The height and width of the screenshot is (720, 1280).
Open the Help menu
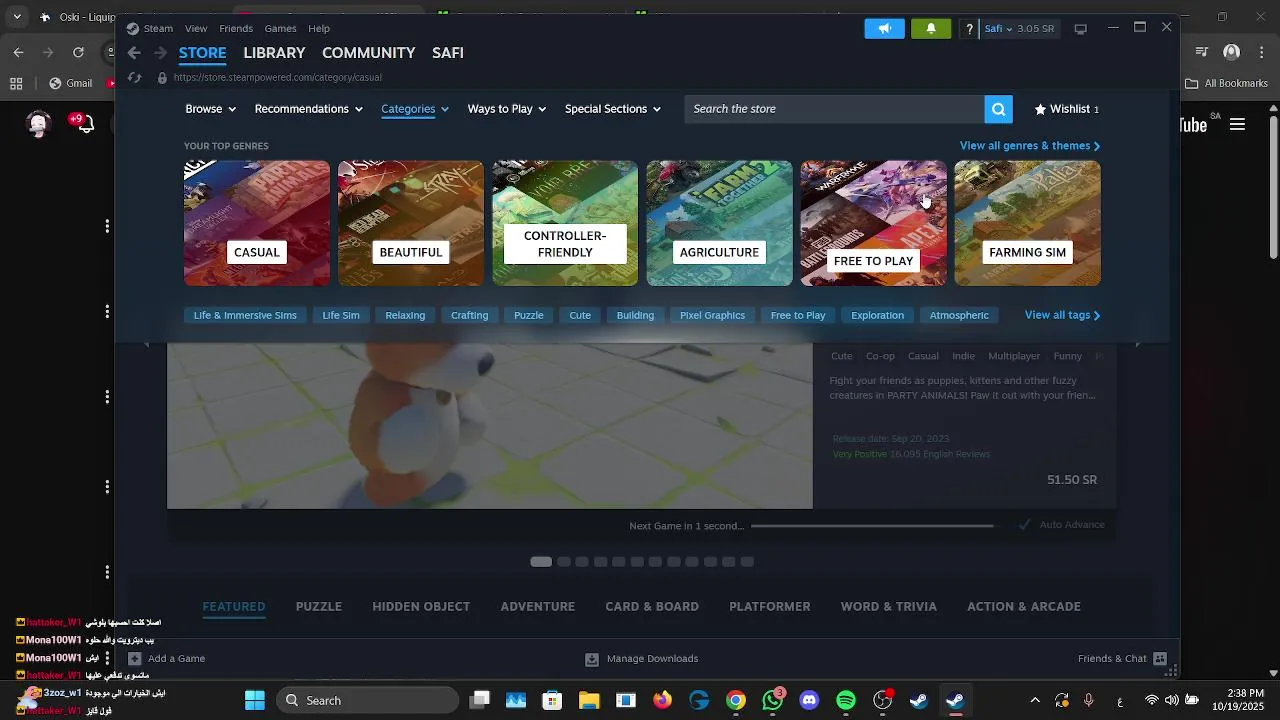[319, 29]
